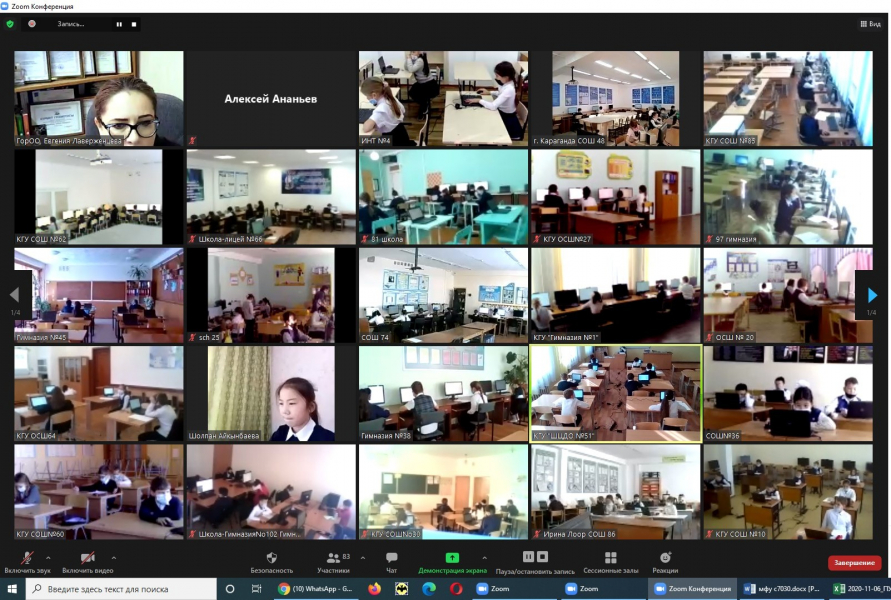Screen dimensions: 891x600
Task: Select the Алексей Ананьев participant tile
Action: click(x=271, y=99)
